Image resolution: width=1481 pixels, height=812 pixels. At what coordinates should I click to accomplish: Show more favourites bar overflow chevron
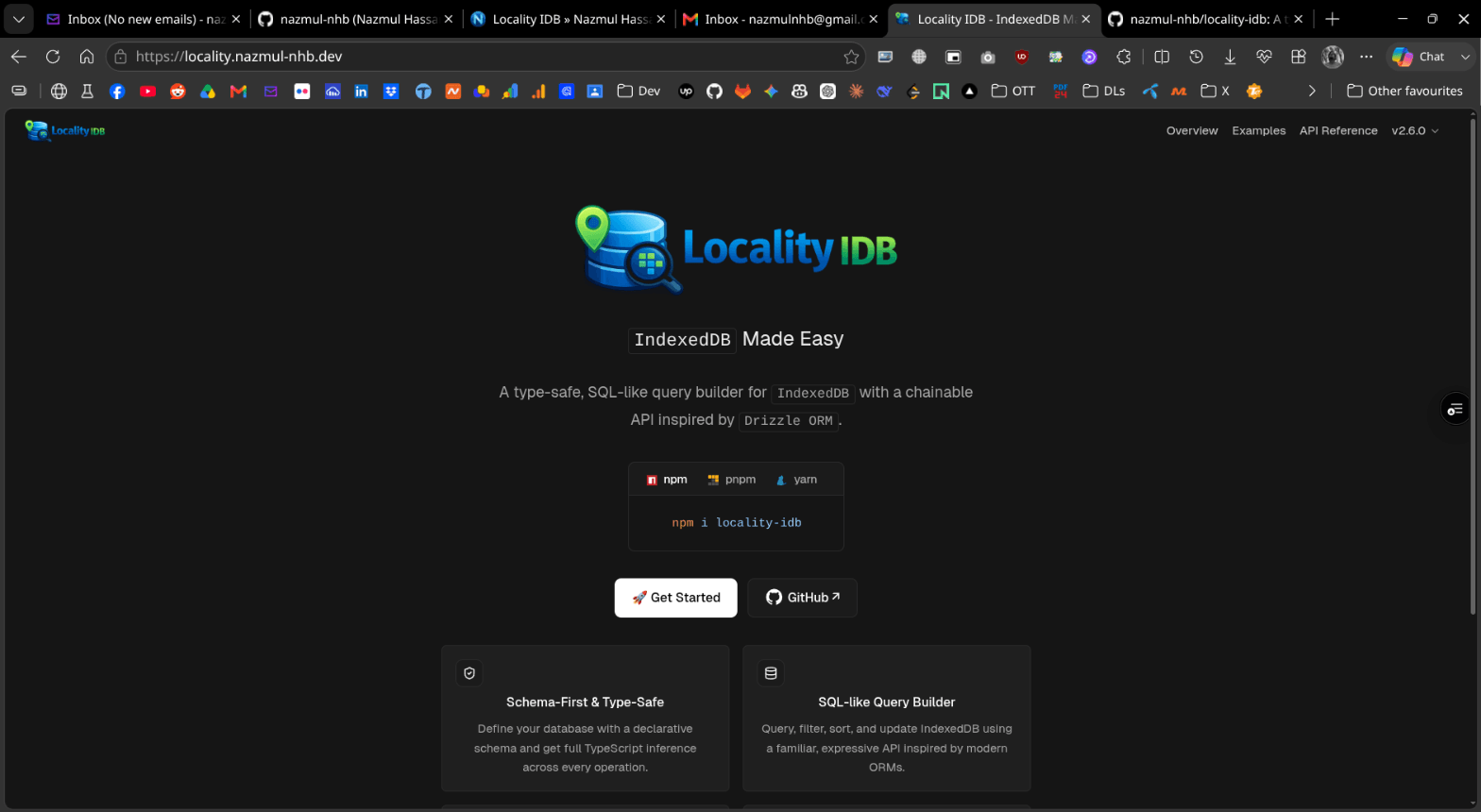tap(1312, 92)
